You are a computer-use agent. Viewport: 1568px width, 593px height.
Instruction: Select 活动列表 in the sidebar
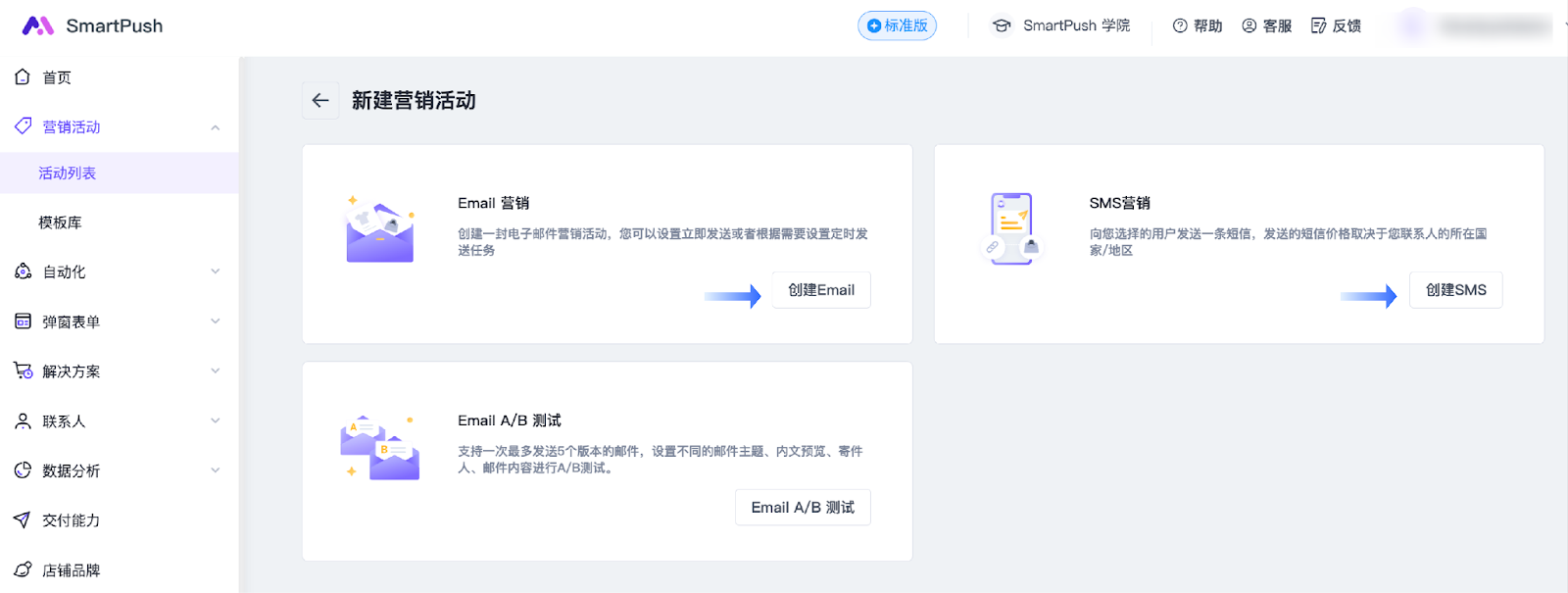[x=68, y=173]
